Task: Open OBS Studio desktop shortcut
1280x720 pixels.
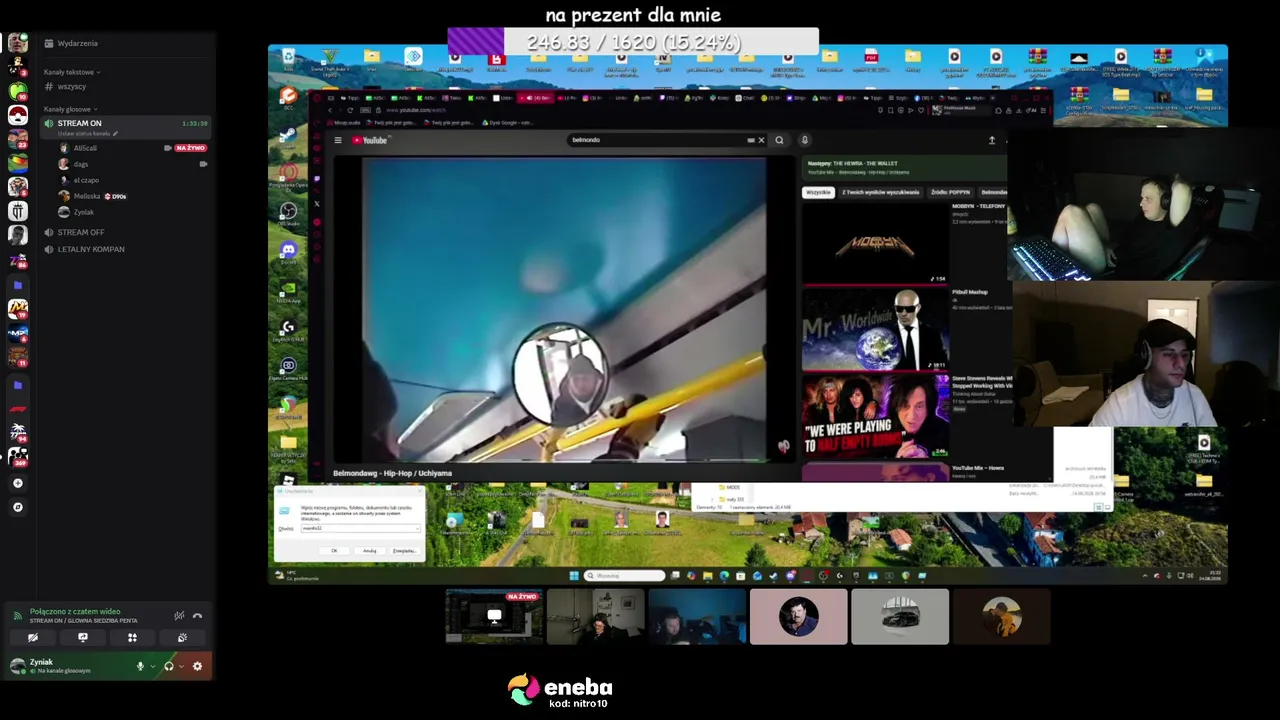Action: (288, 212)
